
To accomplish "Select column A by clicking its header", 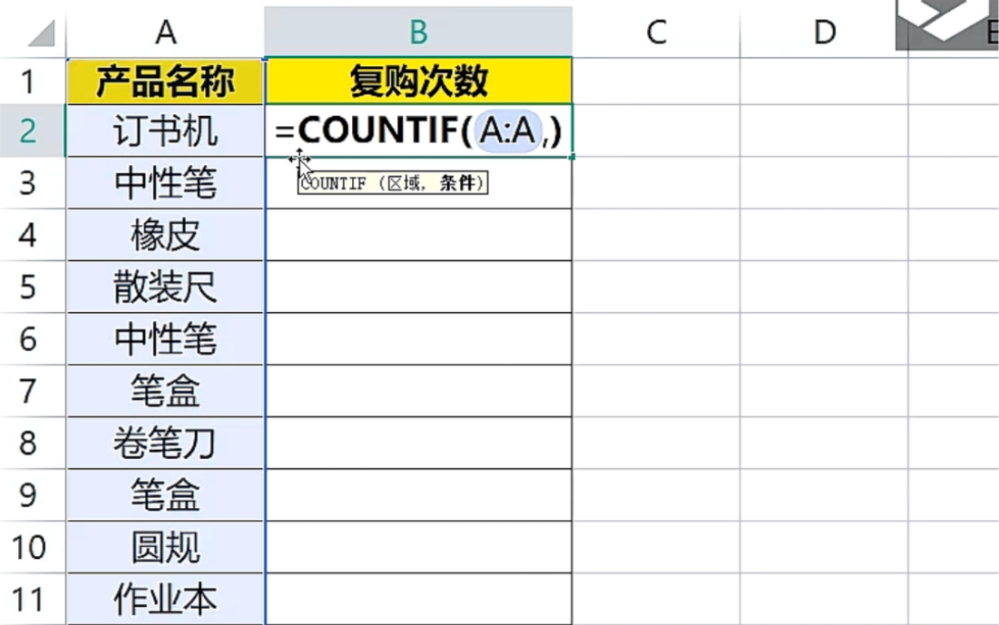I will (x=165, y=31).
